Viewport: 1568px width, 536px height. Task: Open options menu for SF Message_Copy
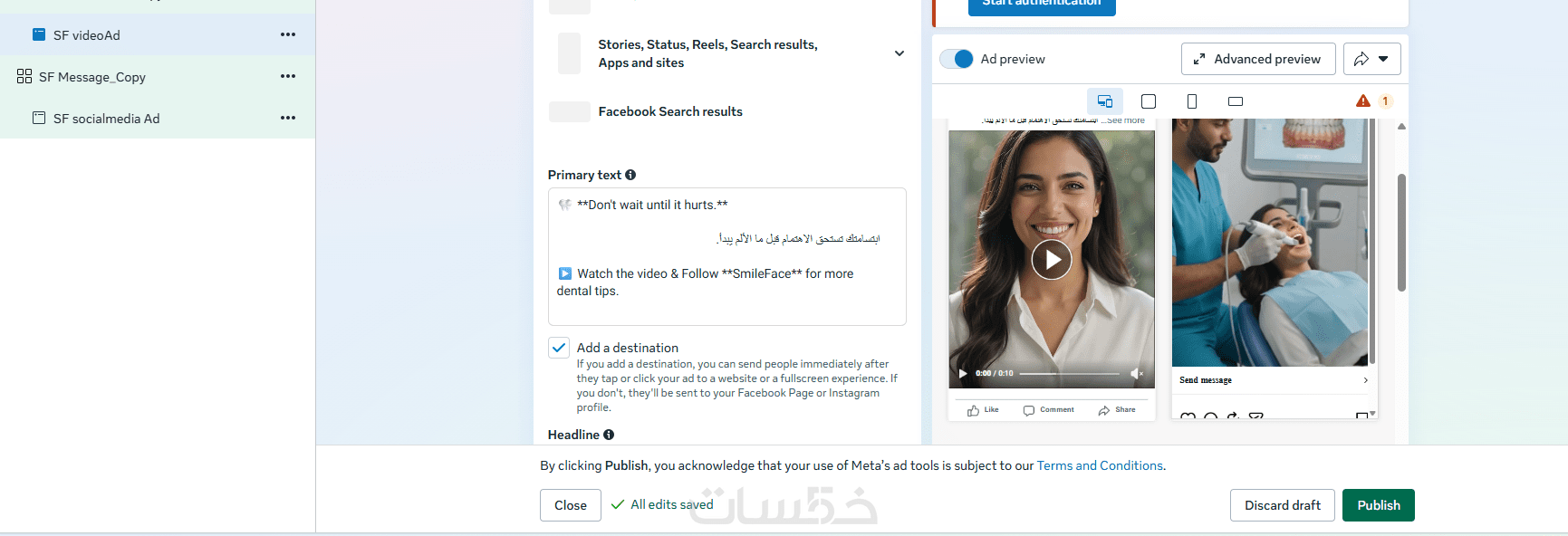288,76
